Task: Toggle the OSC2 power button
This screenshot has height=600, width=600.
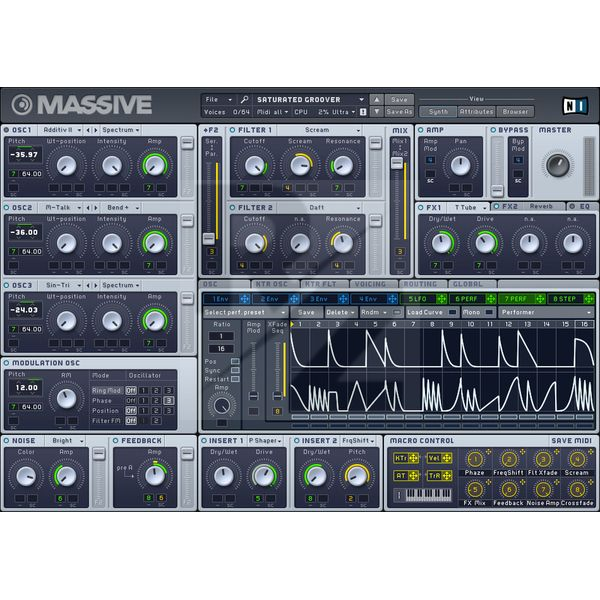Action: pyautogui.click(x=7, y=208)
